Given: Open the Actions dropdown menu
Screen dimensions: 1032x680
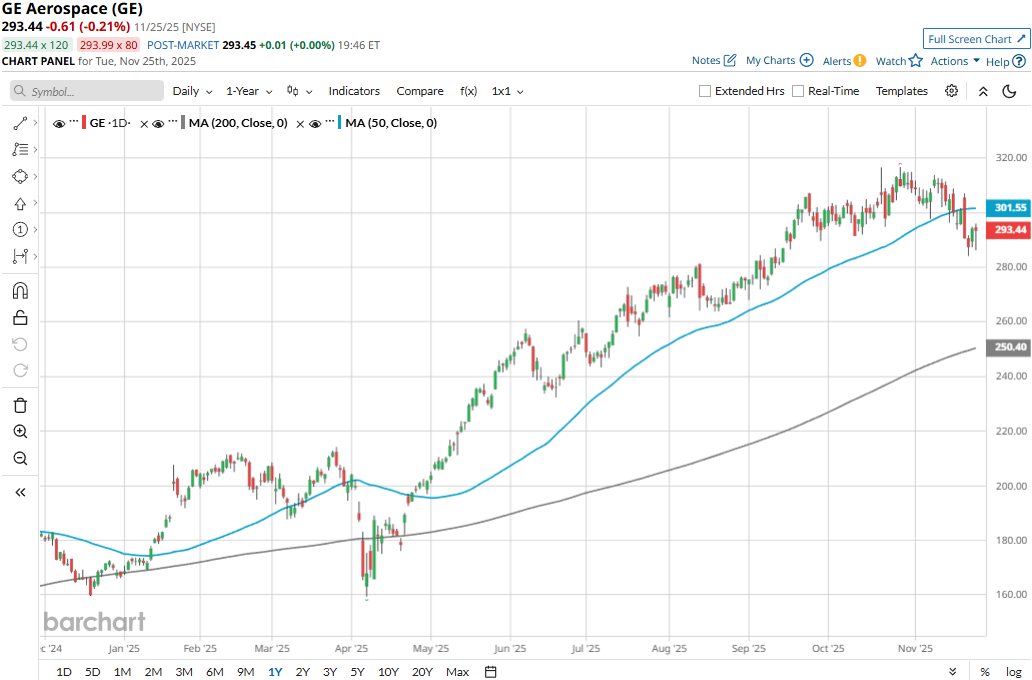Looking at the screenshot, I should tap(955, 61).
